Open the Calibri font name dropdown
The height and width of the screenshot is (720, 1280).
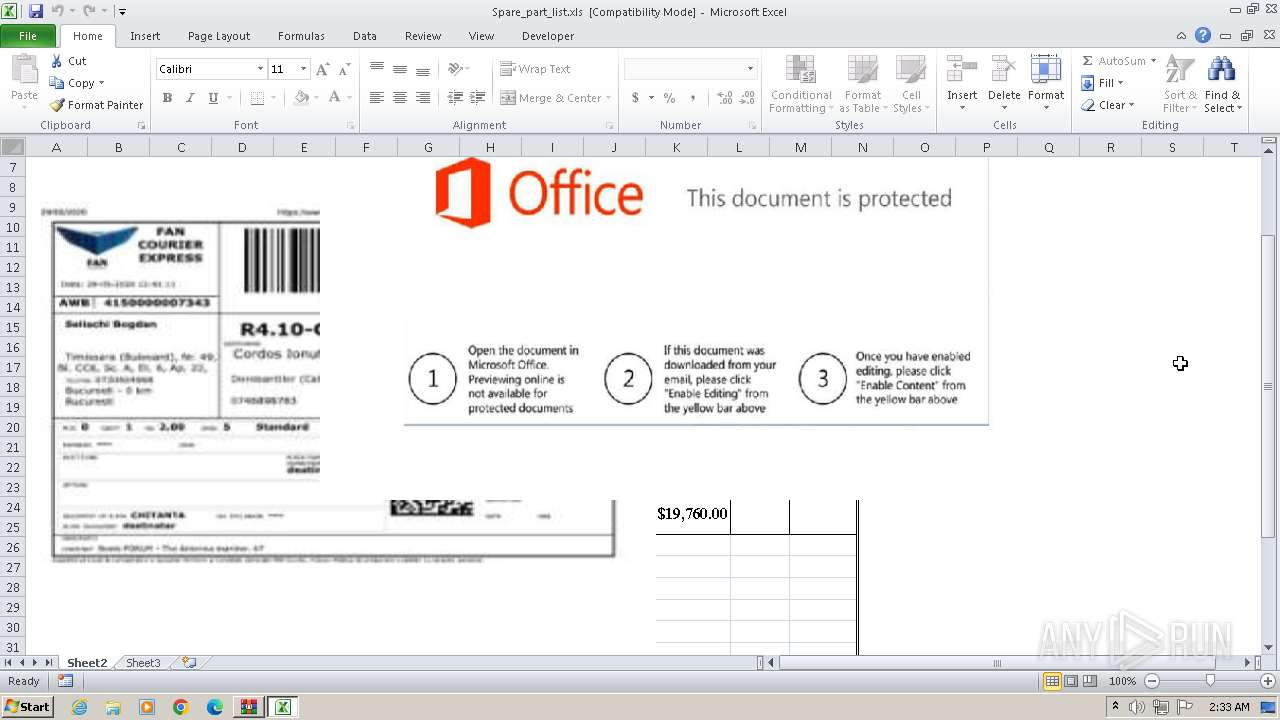pos(260,69)
